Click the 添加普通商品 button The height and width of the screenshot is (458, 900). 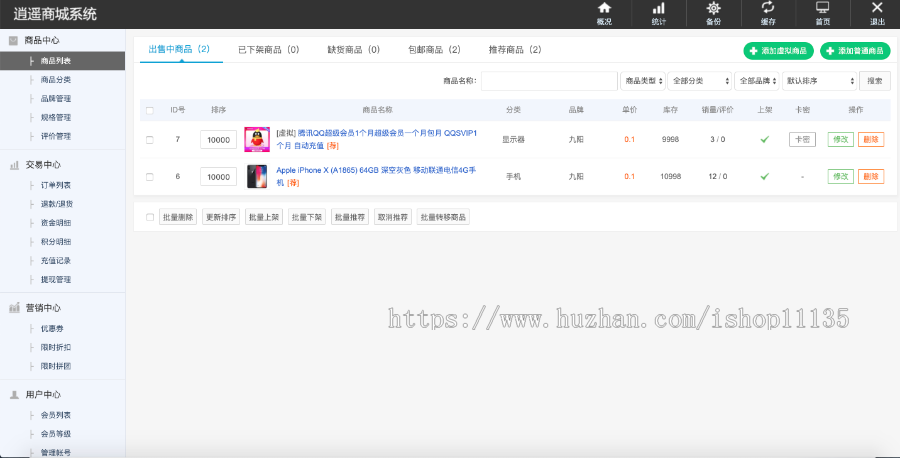click(x=855, y=51)
